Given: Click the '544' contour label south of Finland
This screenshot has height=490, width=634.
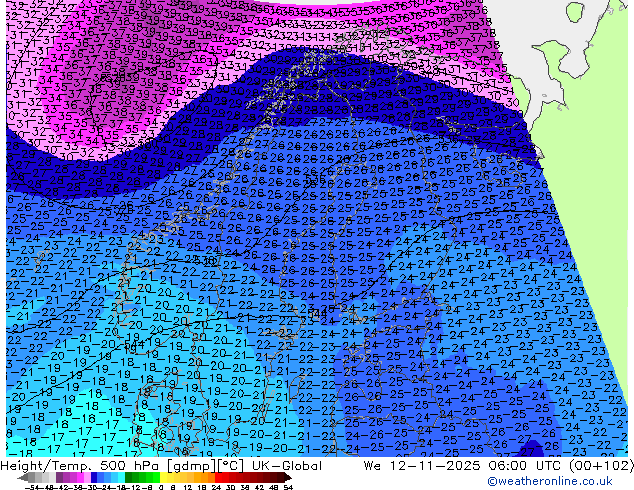Looking at the screenshot, I should (318, 314).
